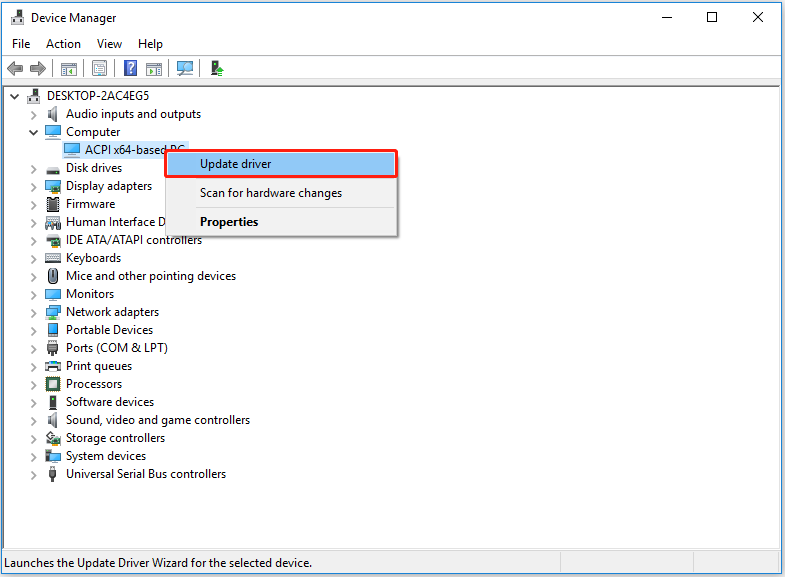Open the Action menu
Image resolution: width=785 pixels, height=577 pixels.
pos(63,44)
